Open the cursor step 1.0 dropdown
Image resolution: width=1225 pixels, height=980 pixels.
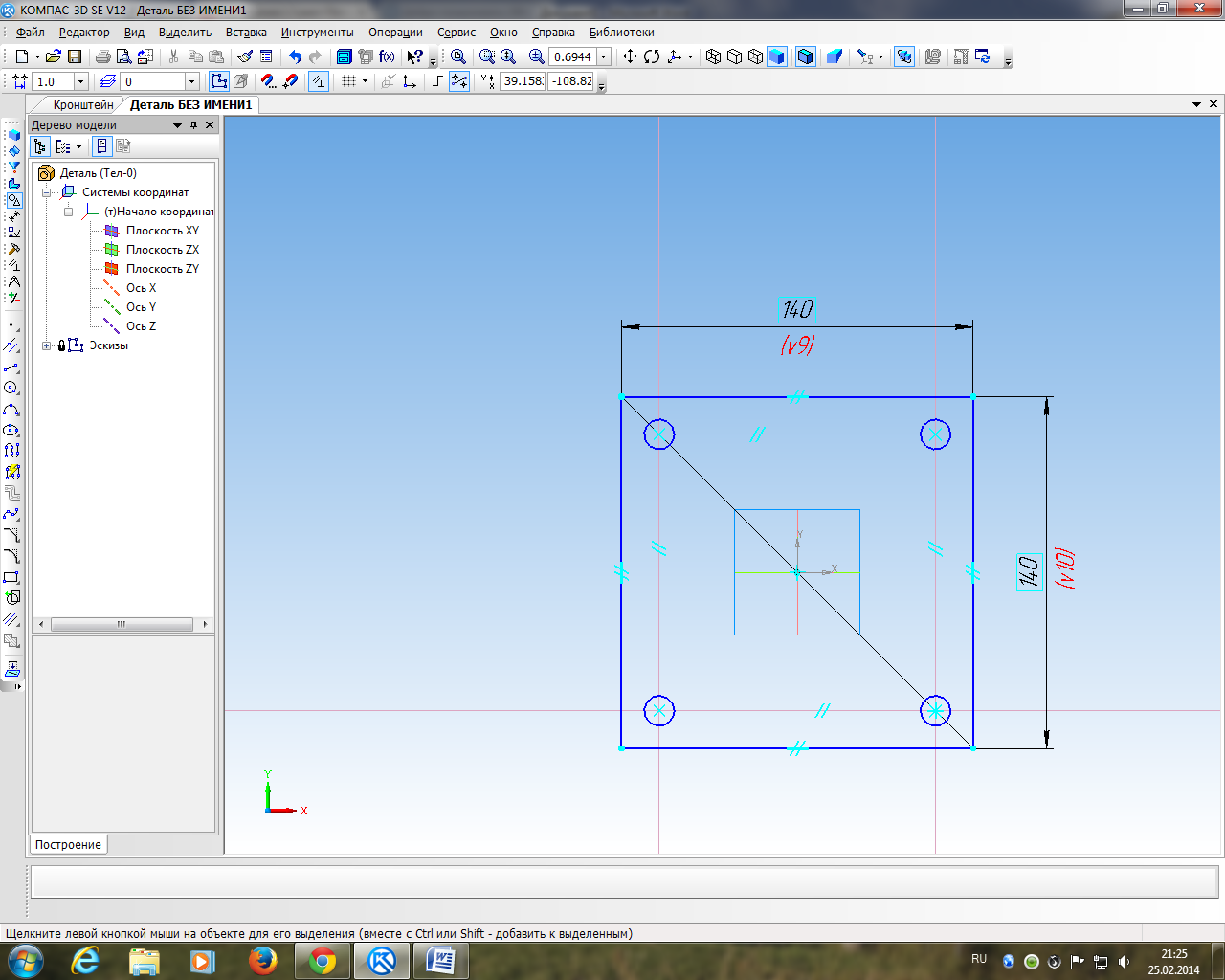(80, 82)
